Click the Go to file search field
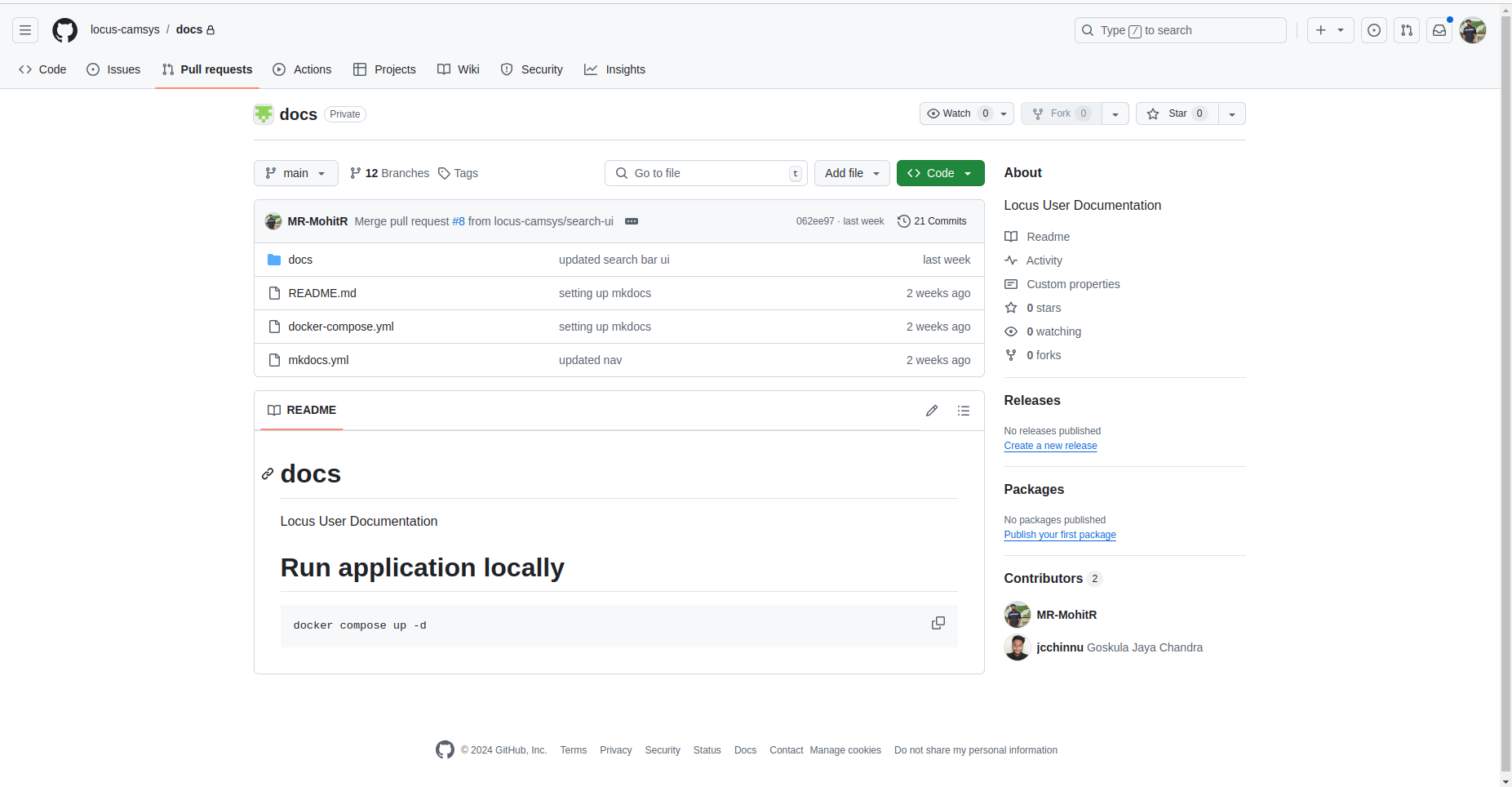The height and width of the screenshot is (787, 1512). click(x=706, y=173)
